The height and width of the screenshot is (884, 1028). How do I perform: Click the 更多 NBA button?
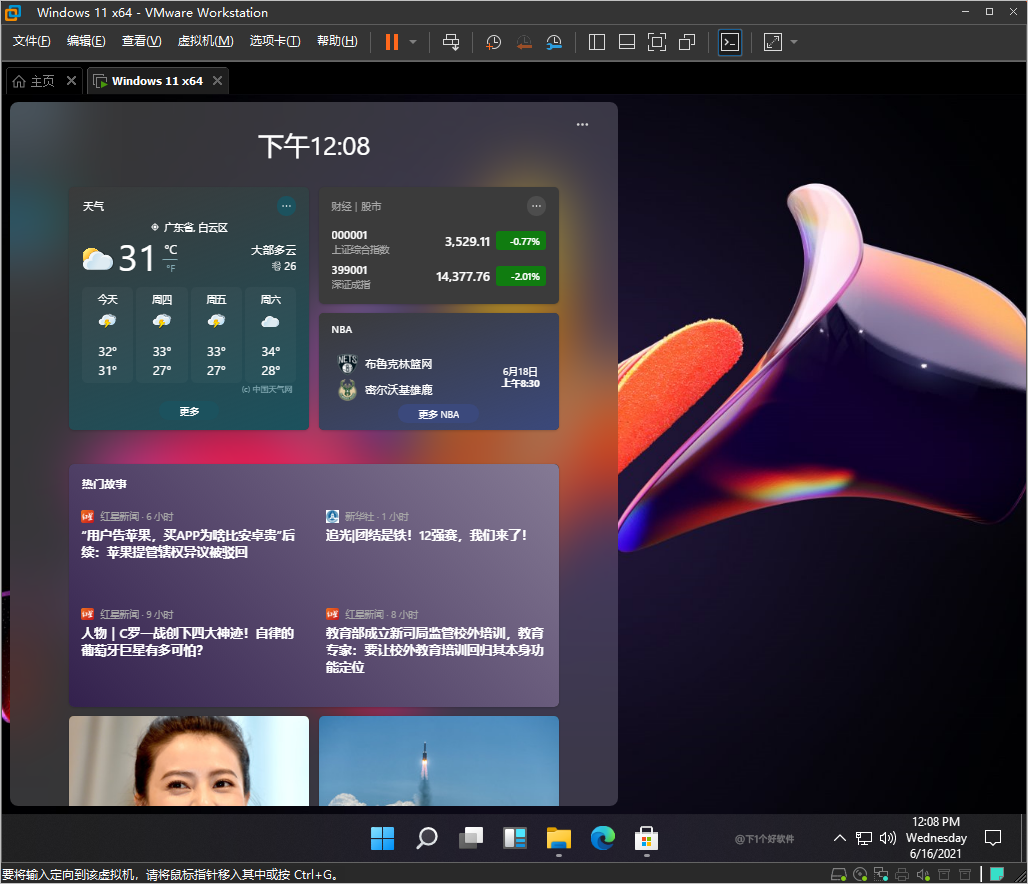coord(438,413)
